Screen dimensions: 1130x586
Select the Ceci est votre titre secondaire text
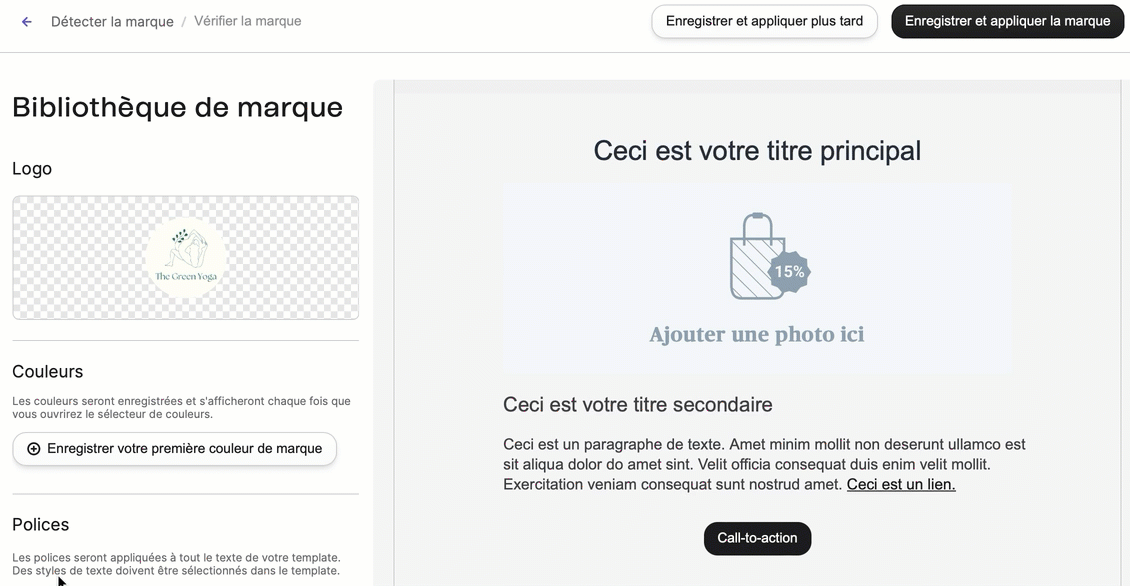[637, 404]
